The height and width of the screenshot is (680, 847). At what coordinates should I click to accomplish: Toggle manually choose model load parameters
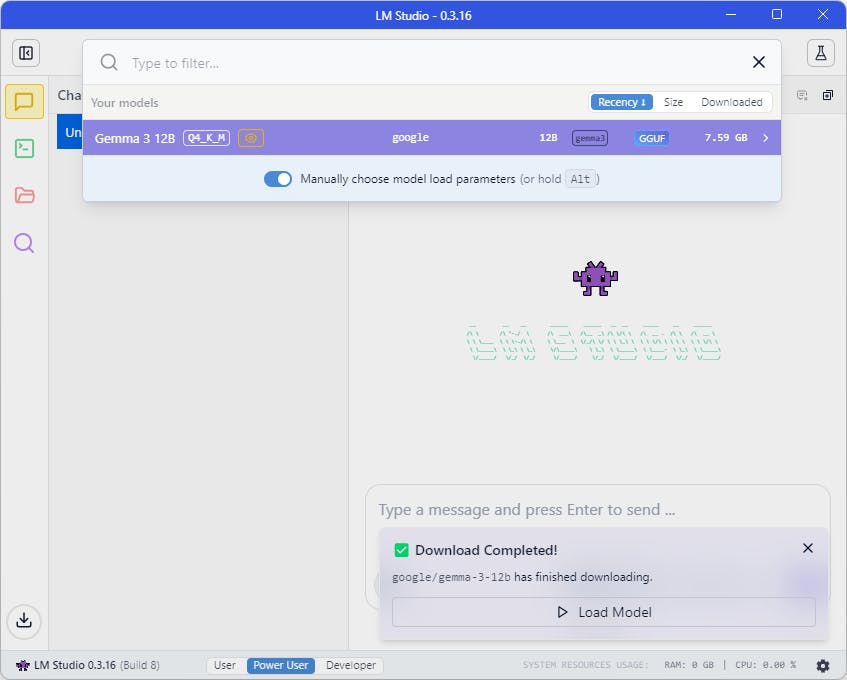(278, 179)
